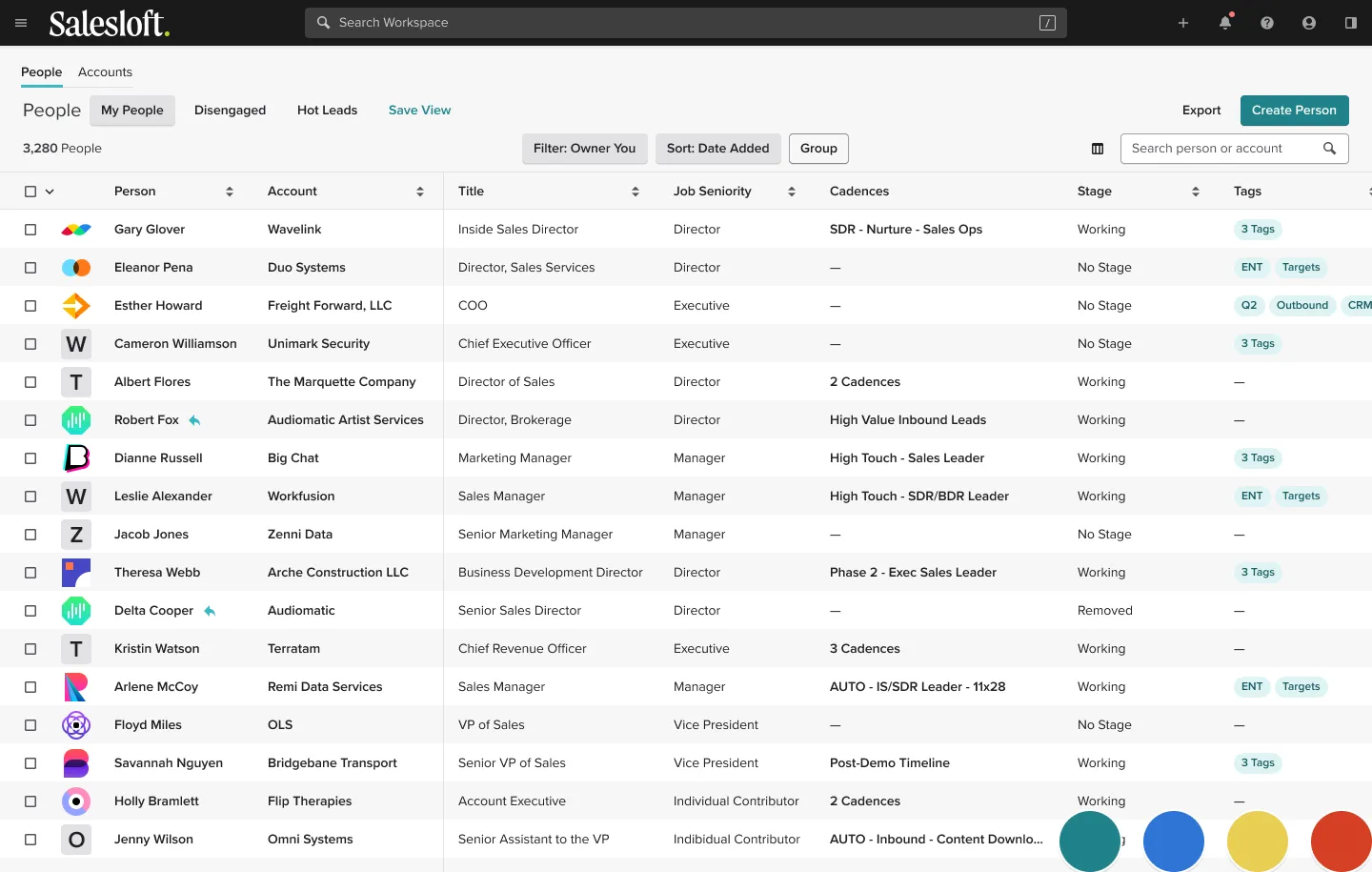Select the Esther Howard row checkbox
This screenshot has height=872, width=1372.
click(x=30, y=306)
